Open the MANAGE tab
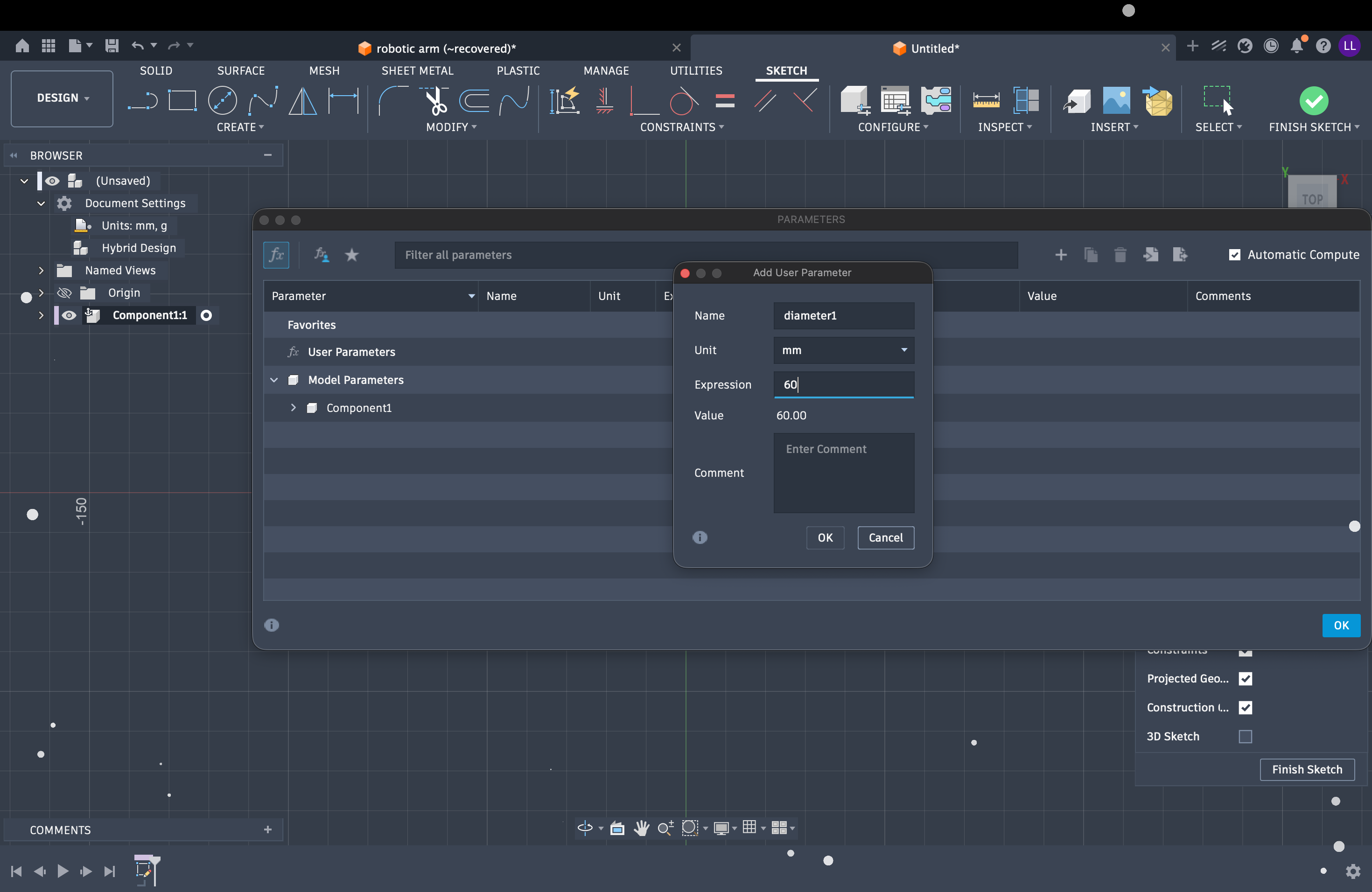 (x=606, y=71)
